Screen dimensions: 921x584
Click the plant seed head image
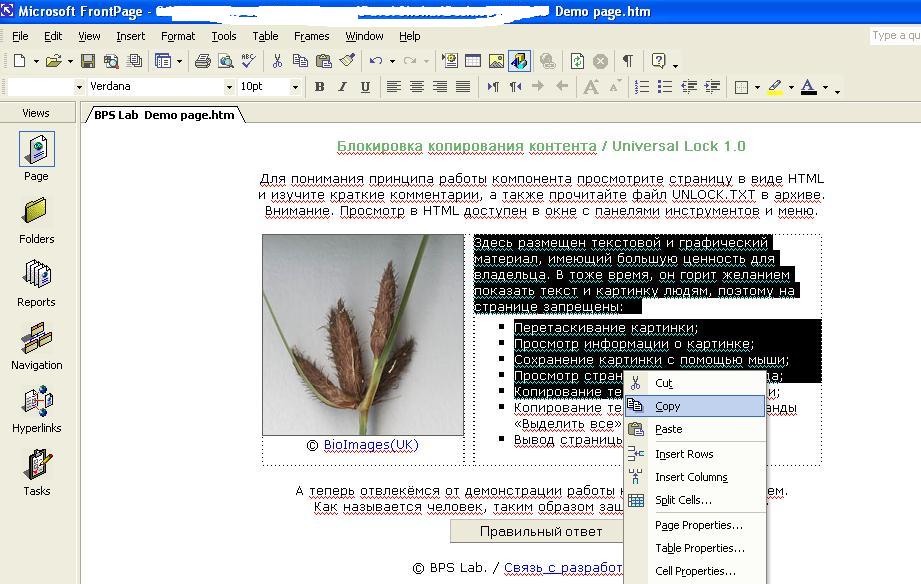[363, 335]
